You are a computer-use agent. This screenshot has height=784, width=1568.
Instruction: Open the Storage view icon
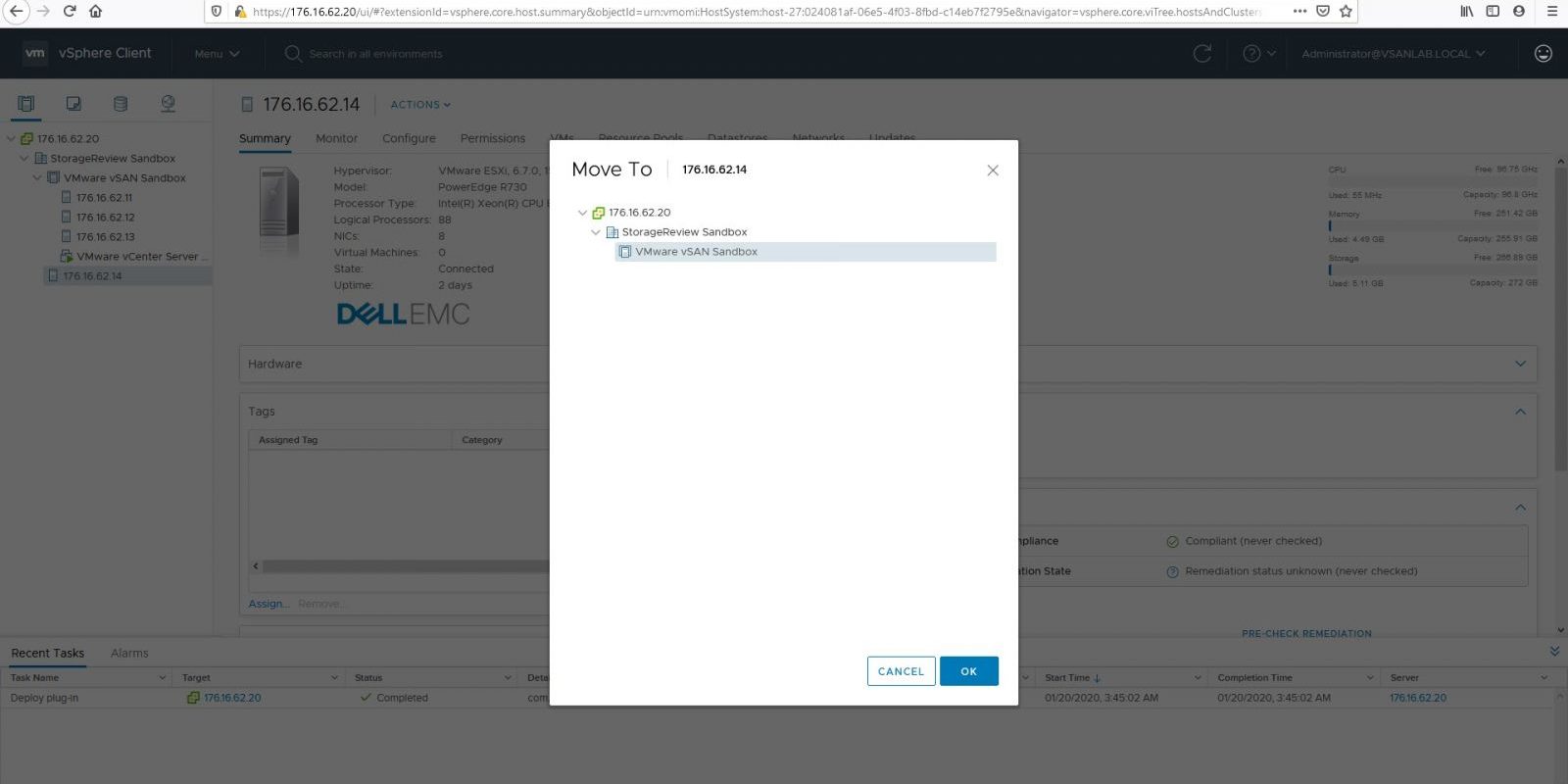(x=121, y=104)
